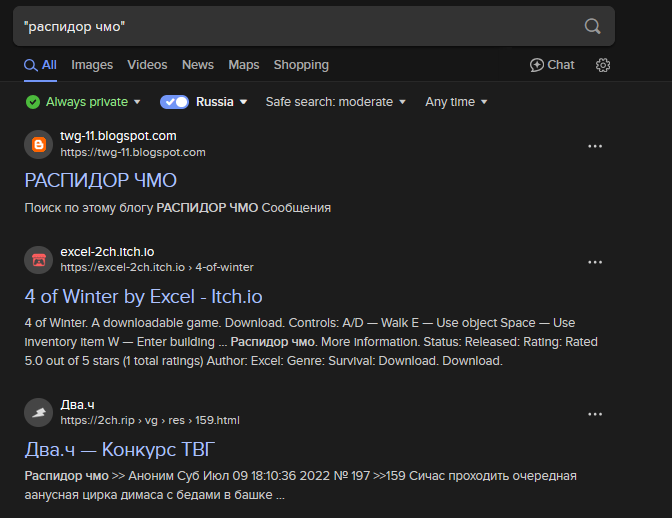Switch to the Images tab
Viewport: 672px width, 518px height.
92,65
